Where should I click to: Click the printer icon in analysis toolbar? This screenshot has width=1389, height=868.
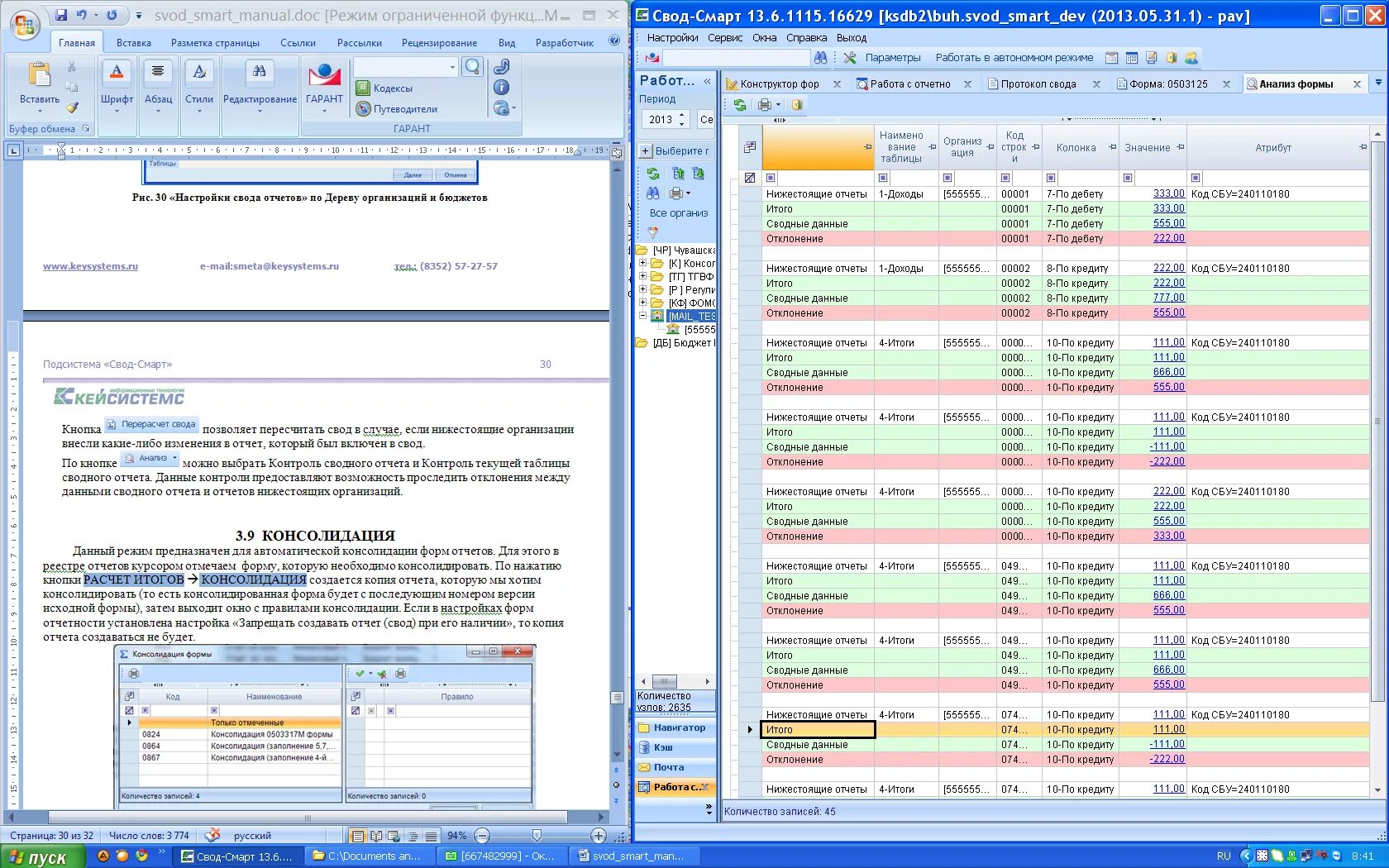coord(765,105)
